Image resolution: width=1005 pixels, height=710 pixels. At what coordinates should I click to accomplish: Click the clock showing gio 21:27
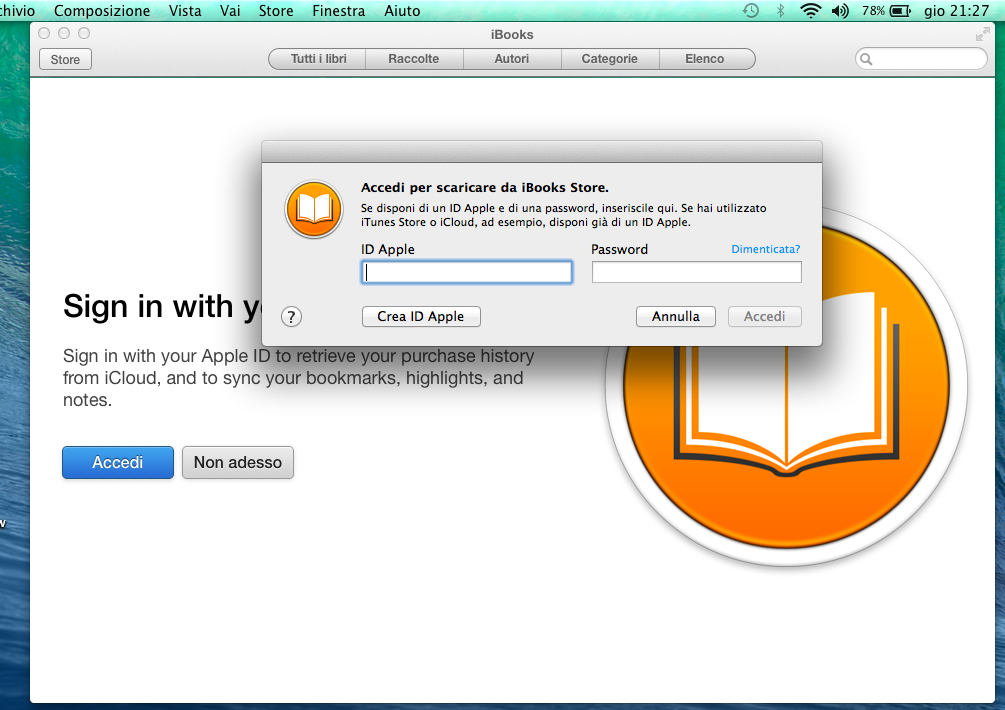pyautogui.click(x=956, y=11)
